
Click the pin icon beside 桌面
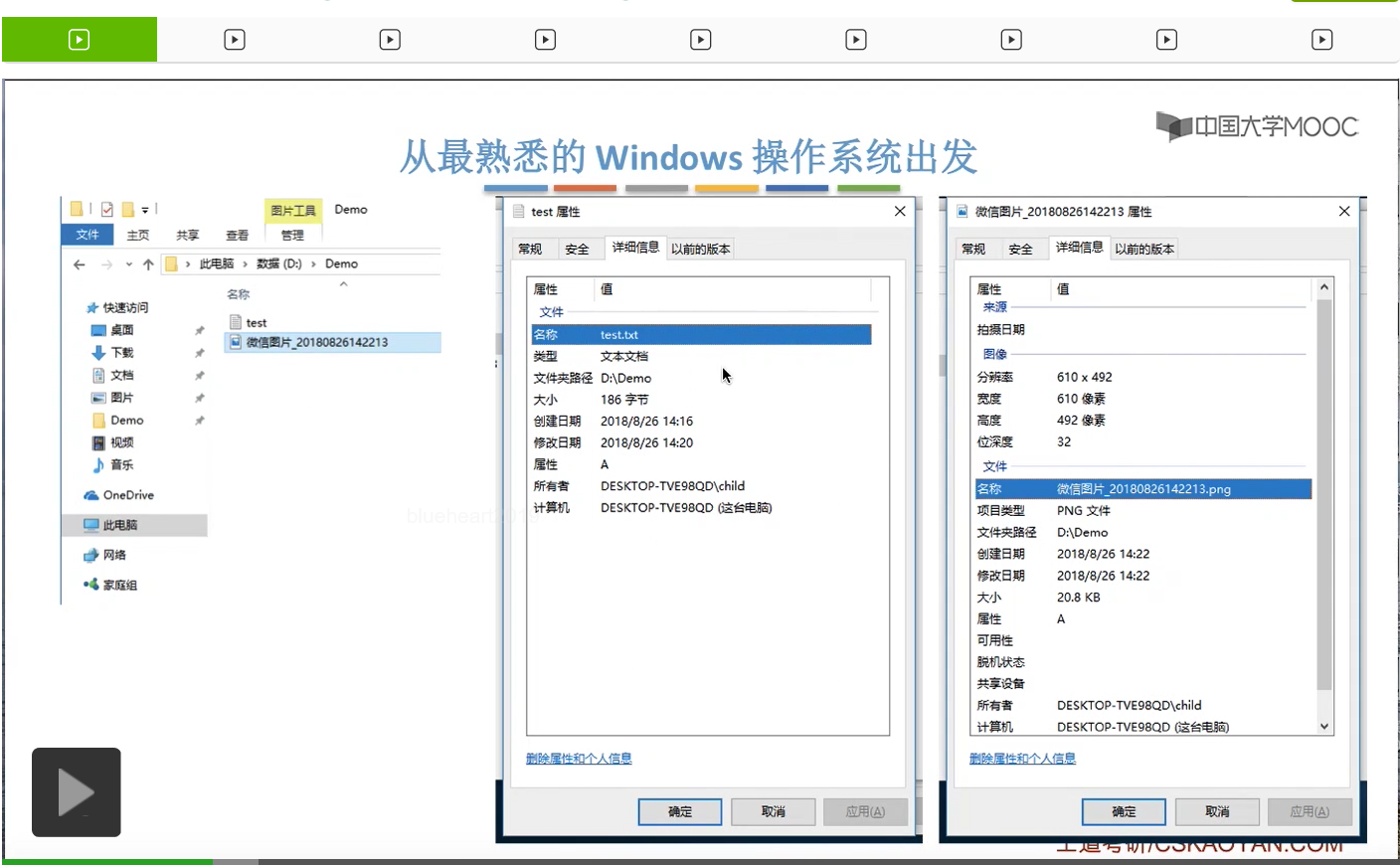tap(200, 331)
